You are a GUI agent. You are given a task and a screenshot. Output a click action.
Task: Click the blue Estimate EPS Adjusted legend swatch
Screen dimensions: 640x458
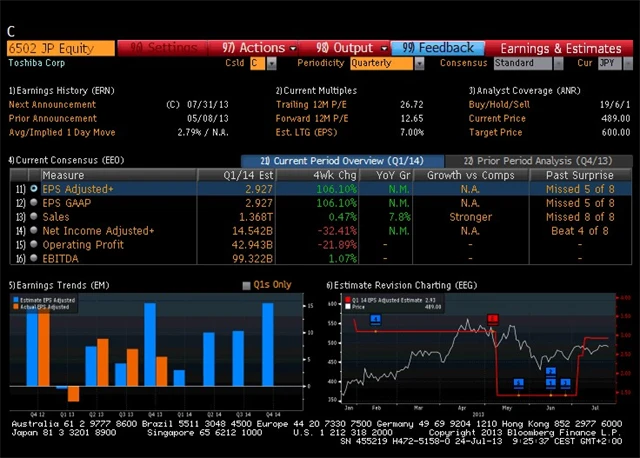16,300
